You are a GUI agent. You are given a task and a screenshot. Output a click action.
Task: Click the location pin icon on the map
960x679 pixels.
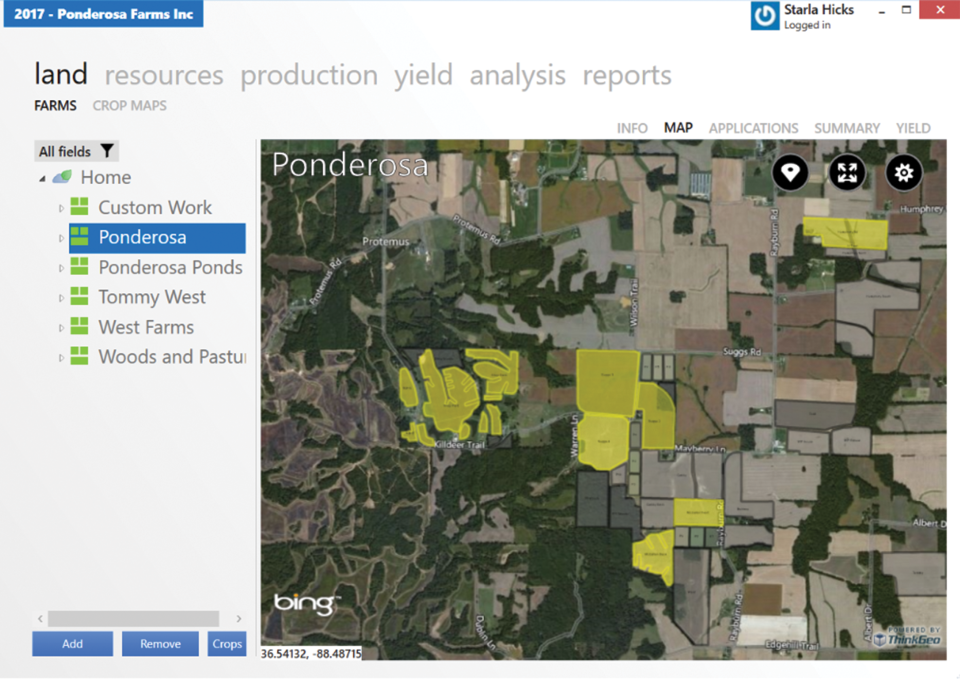point(790,173)
